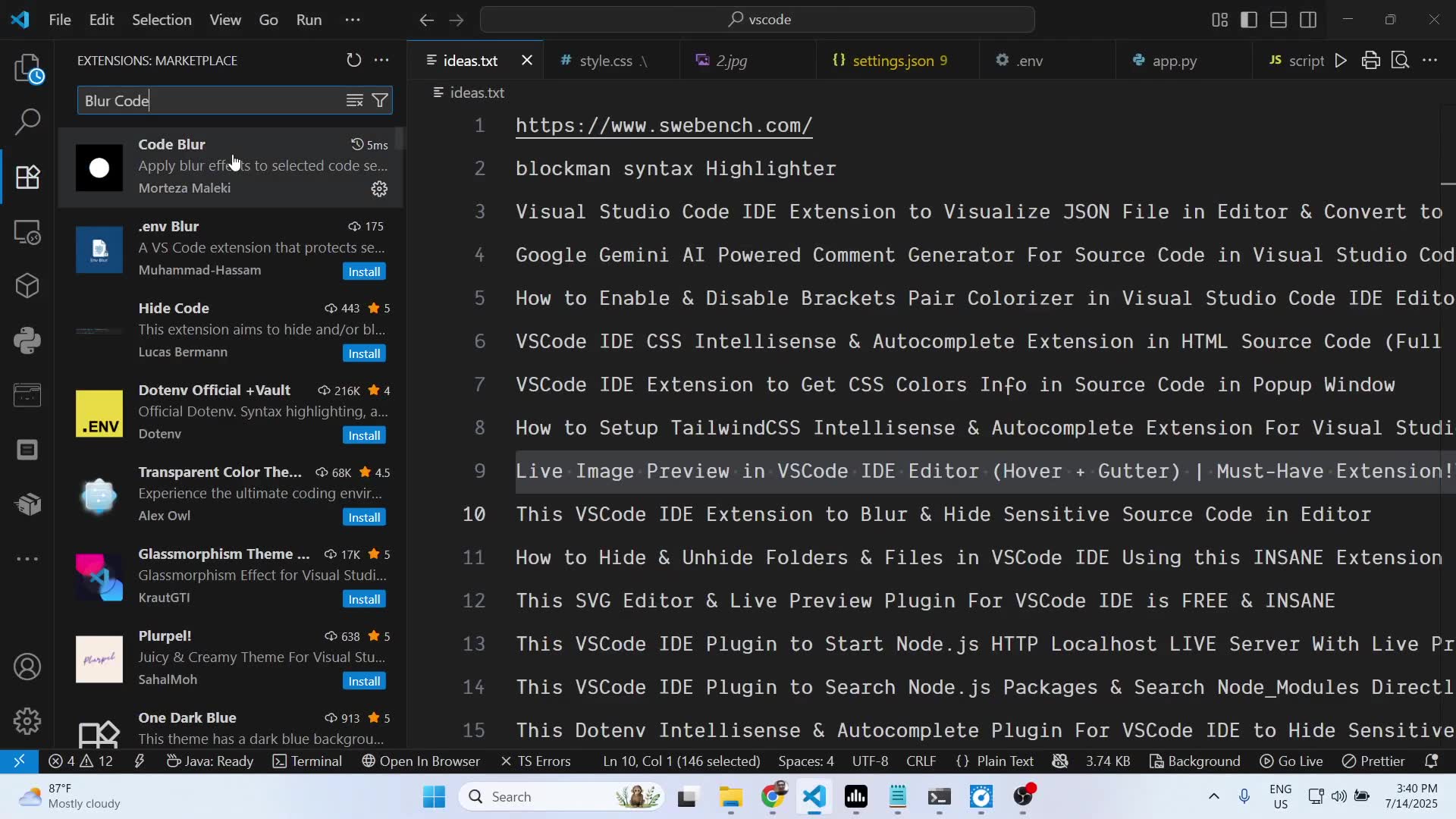
Task: Click the printer icon in editor toolbar
Action: pos(1370,60)
